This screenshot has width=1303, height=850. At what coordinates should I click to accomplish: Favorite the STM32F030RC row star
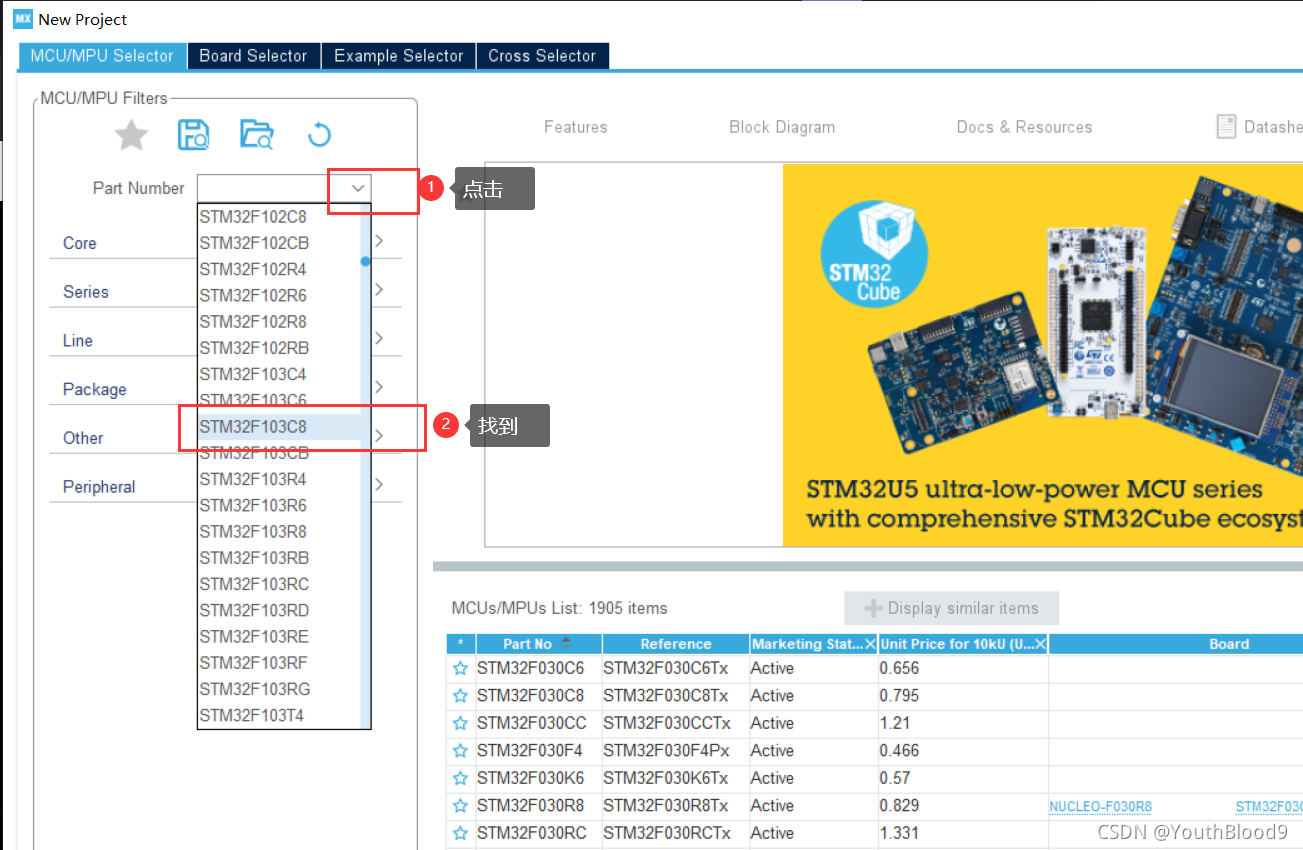click(x=460, y=833)
